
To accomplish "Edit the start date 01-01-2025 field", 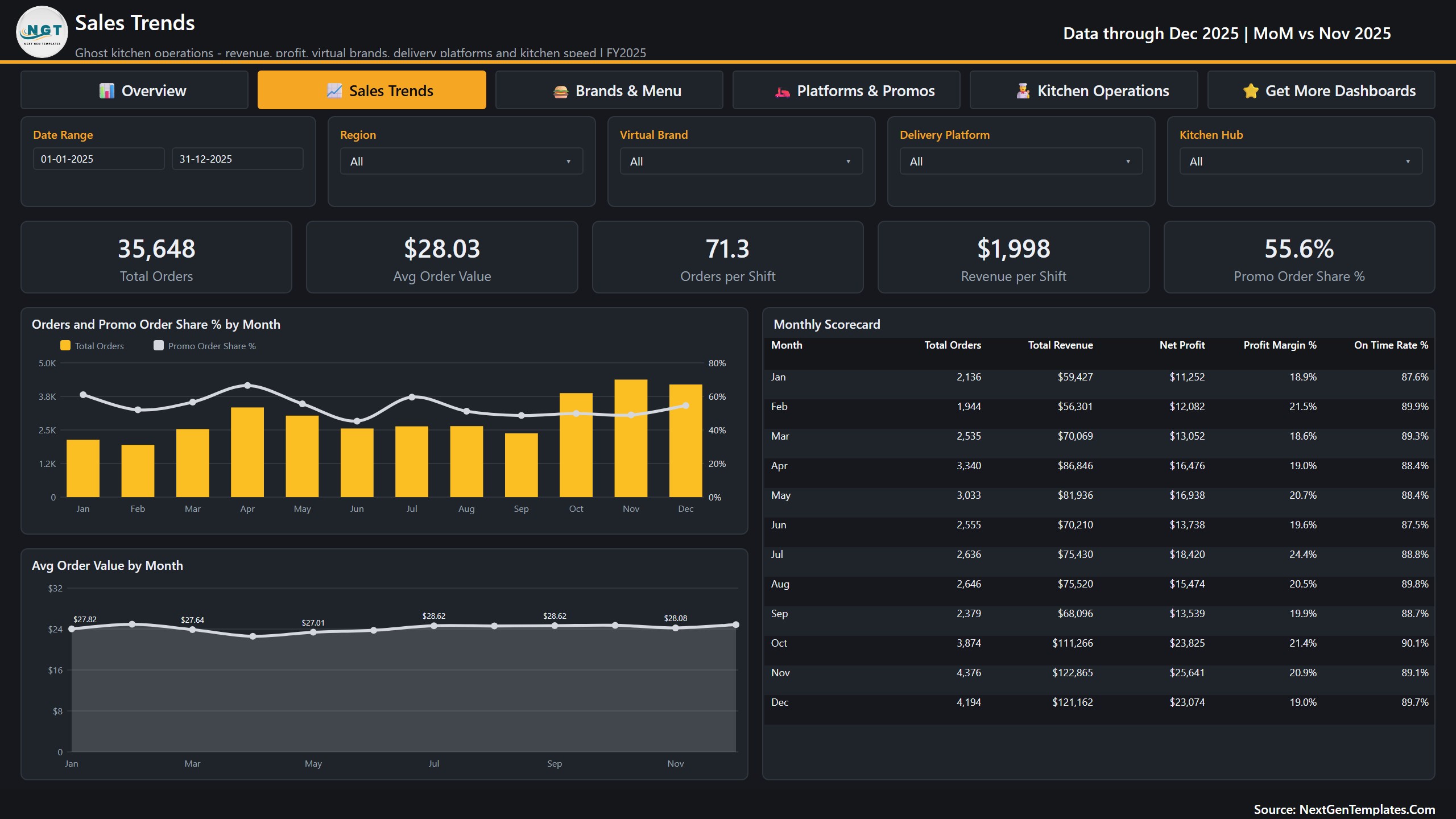I will (x=99, y=159).
